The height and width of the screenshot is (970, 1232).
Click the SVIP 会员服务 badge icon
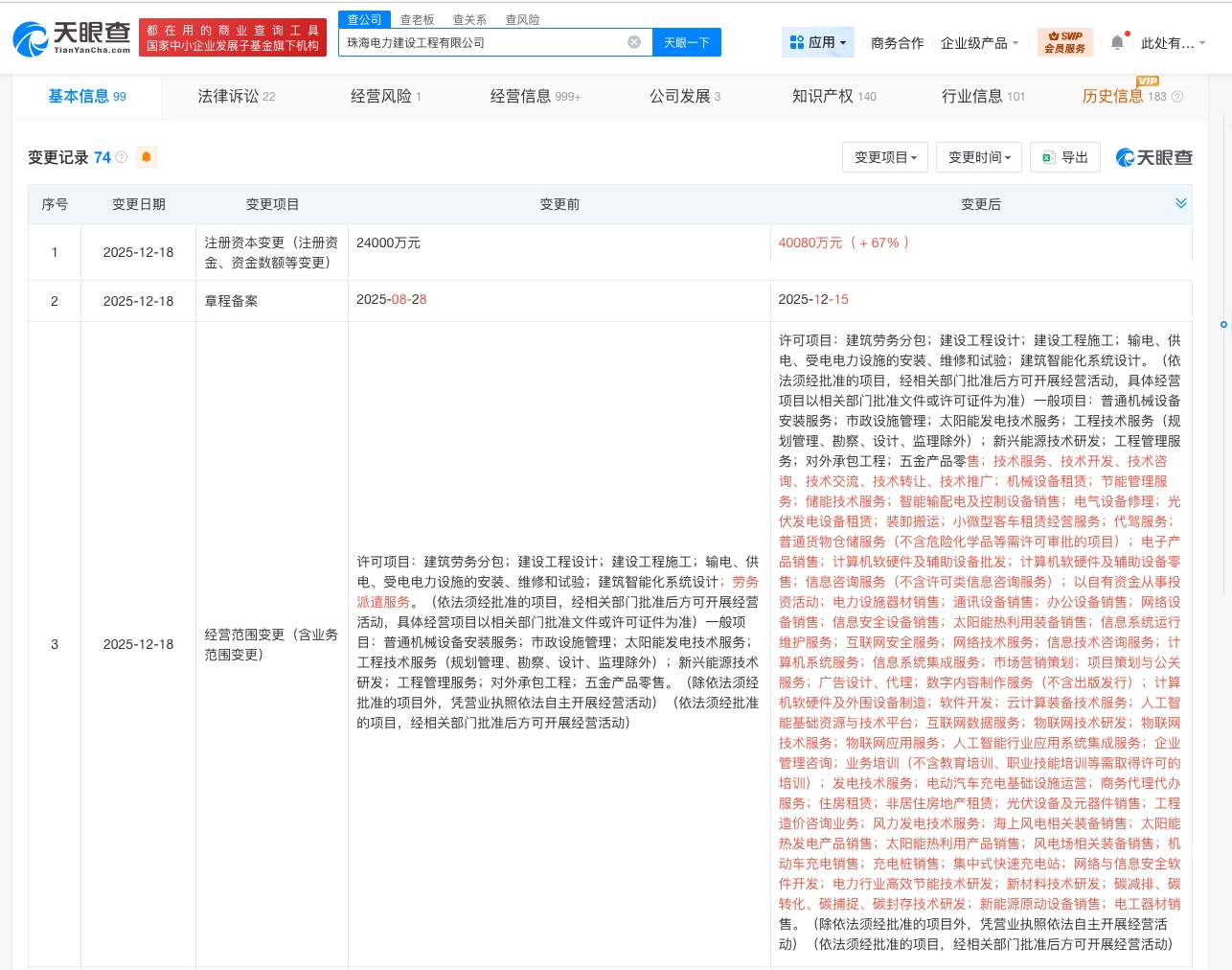1064,42
